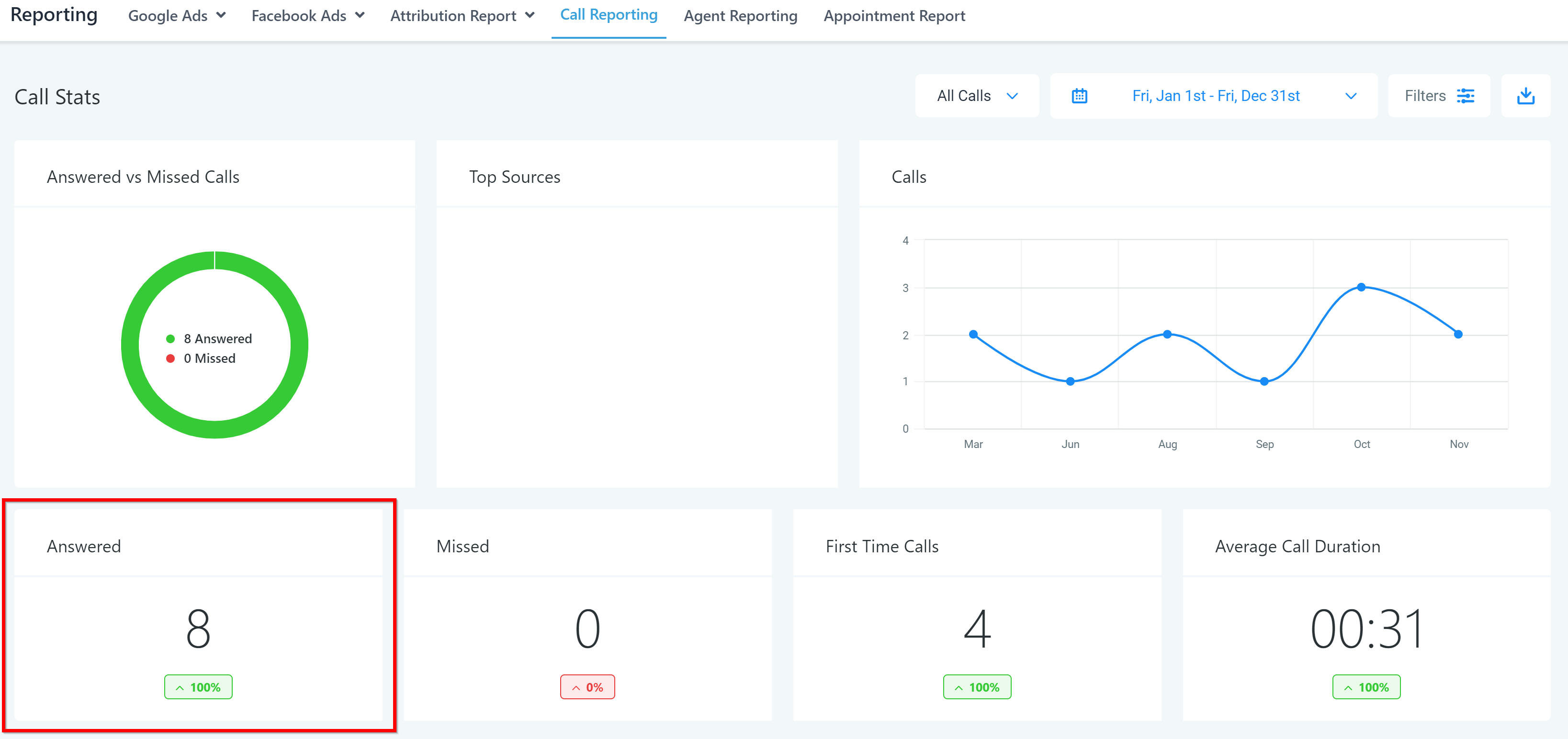Open the Appointment Report tab
This screenshot has width=1568, height=739.
click(x=894, y=16)
